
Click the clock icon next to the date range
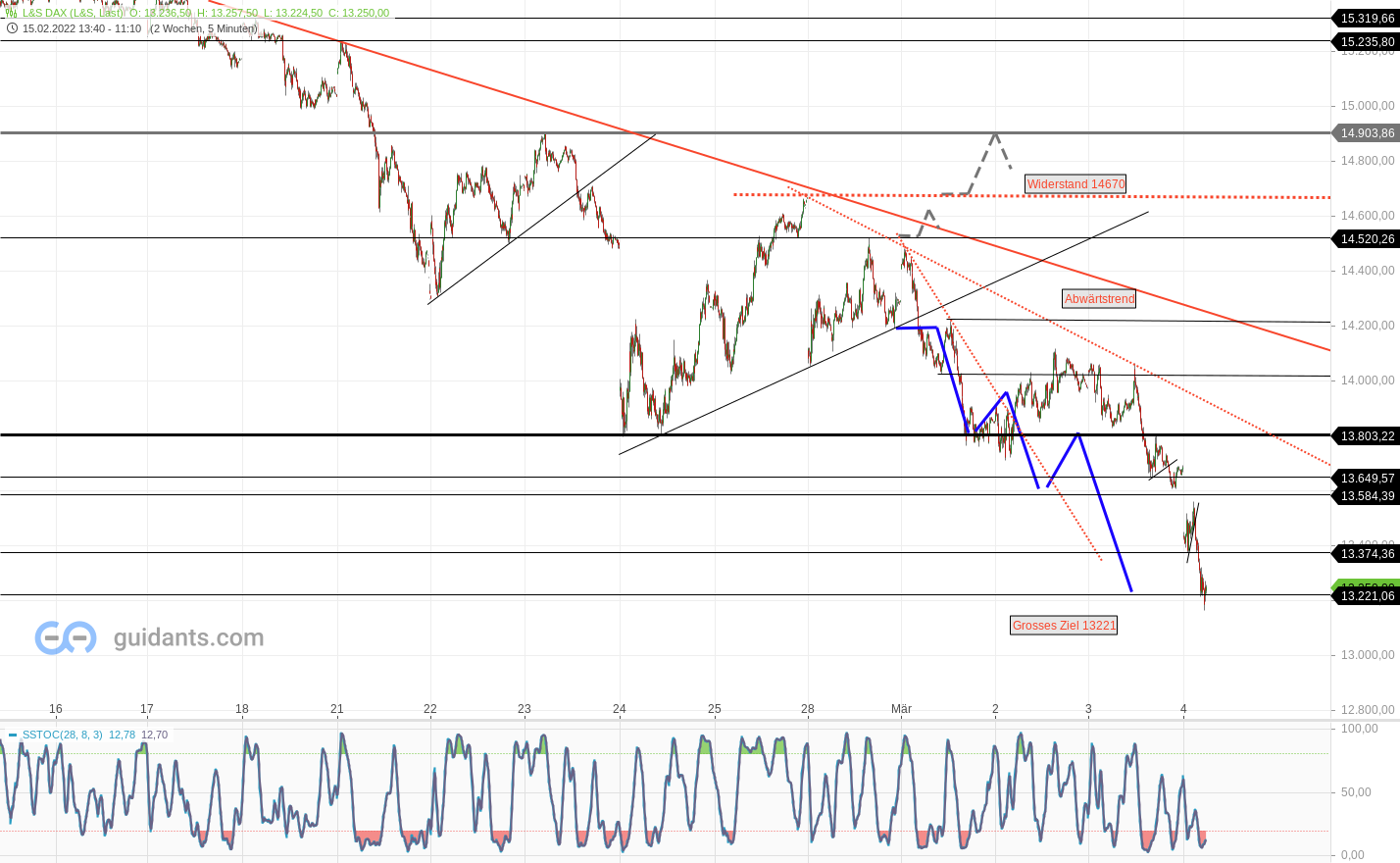[x=11, y=27]
